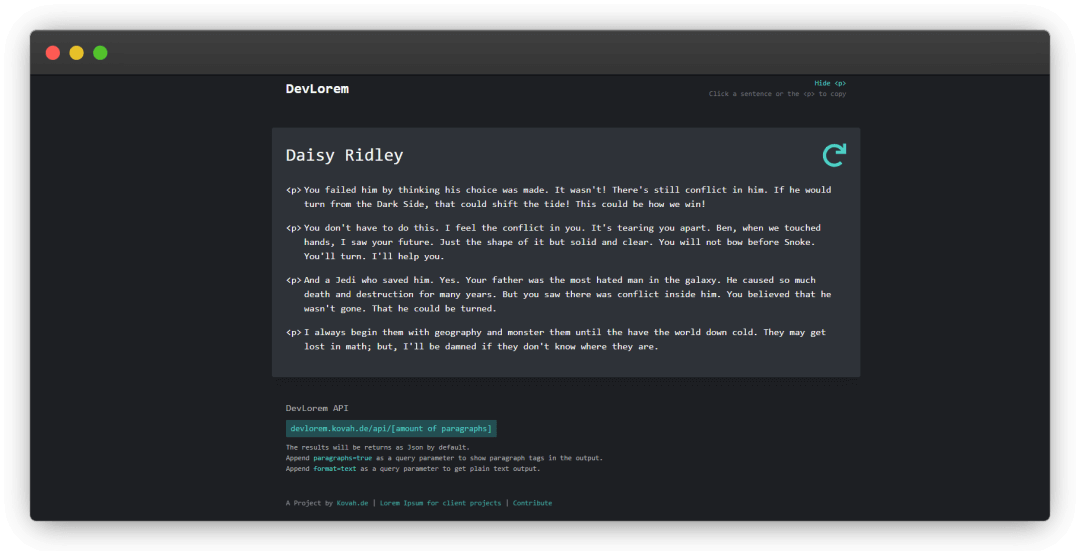Copy sentence 'There's still conflict in him.'
The image size is (1080, 551).
tap(689, 190)
